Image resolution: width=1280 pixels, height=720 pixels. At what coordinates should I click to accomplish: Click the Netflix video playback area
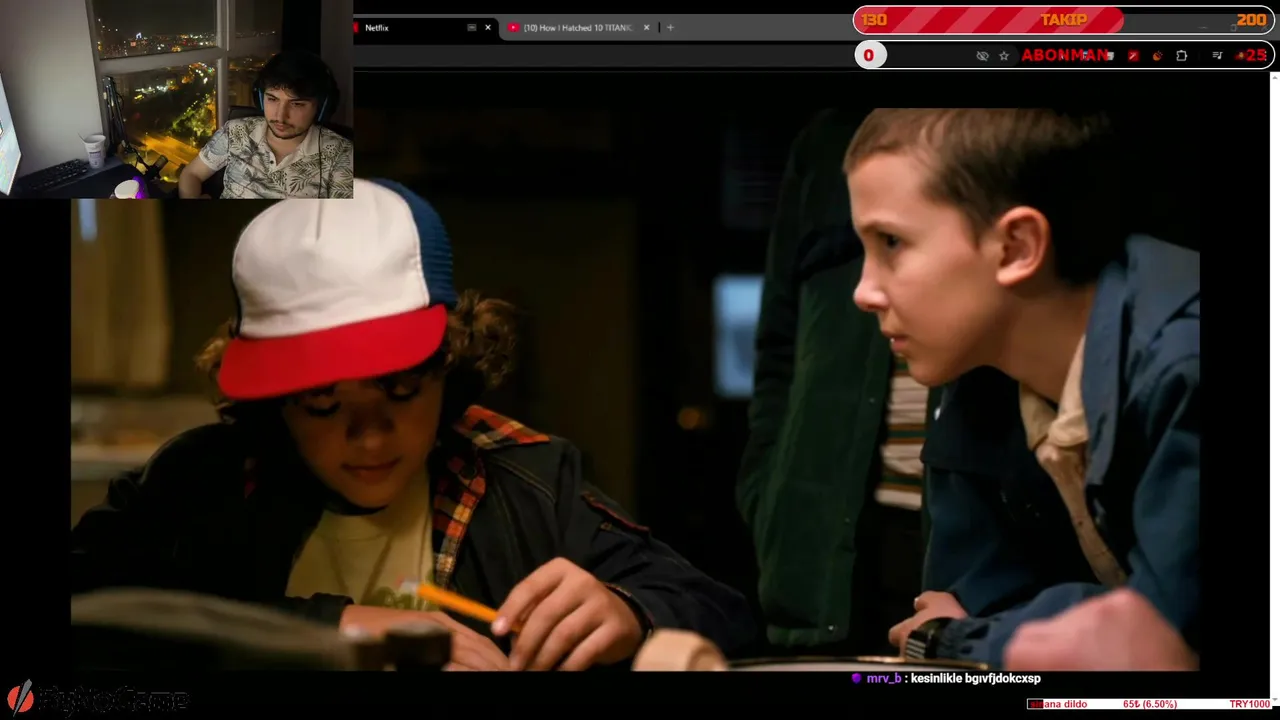pos(635,390)
